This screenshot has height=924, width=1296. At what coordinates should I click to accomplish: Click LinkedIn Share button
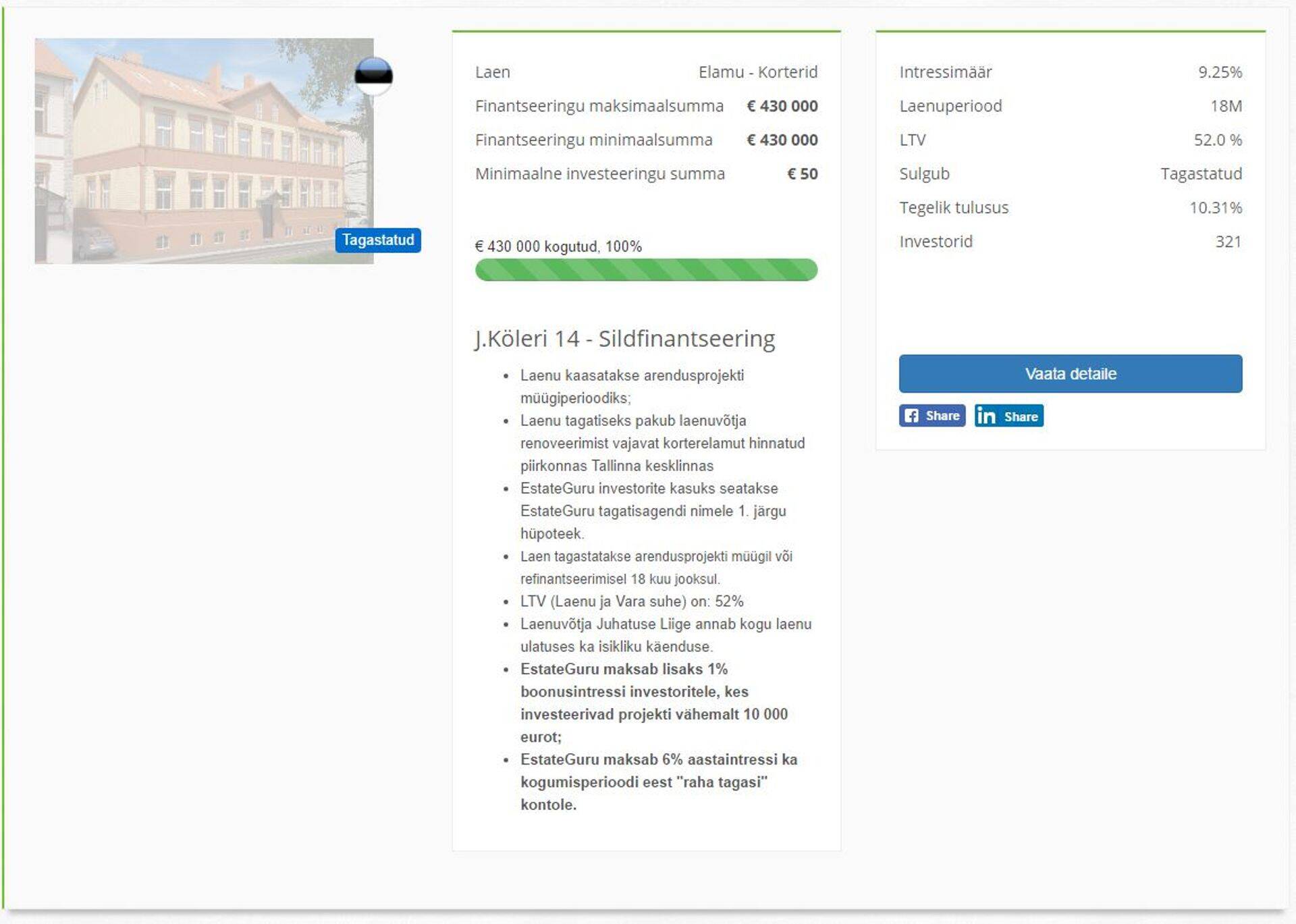[x=1008, y=416]
